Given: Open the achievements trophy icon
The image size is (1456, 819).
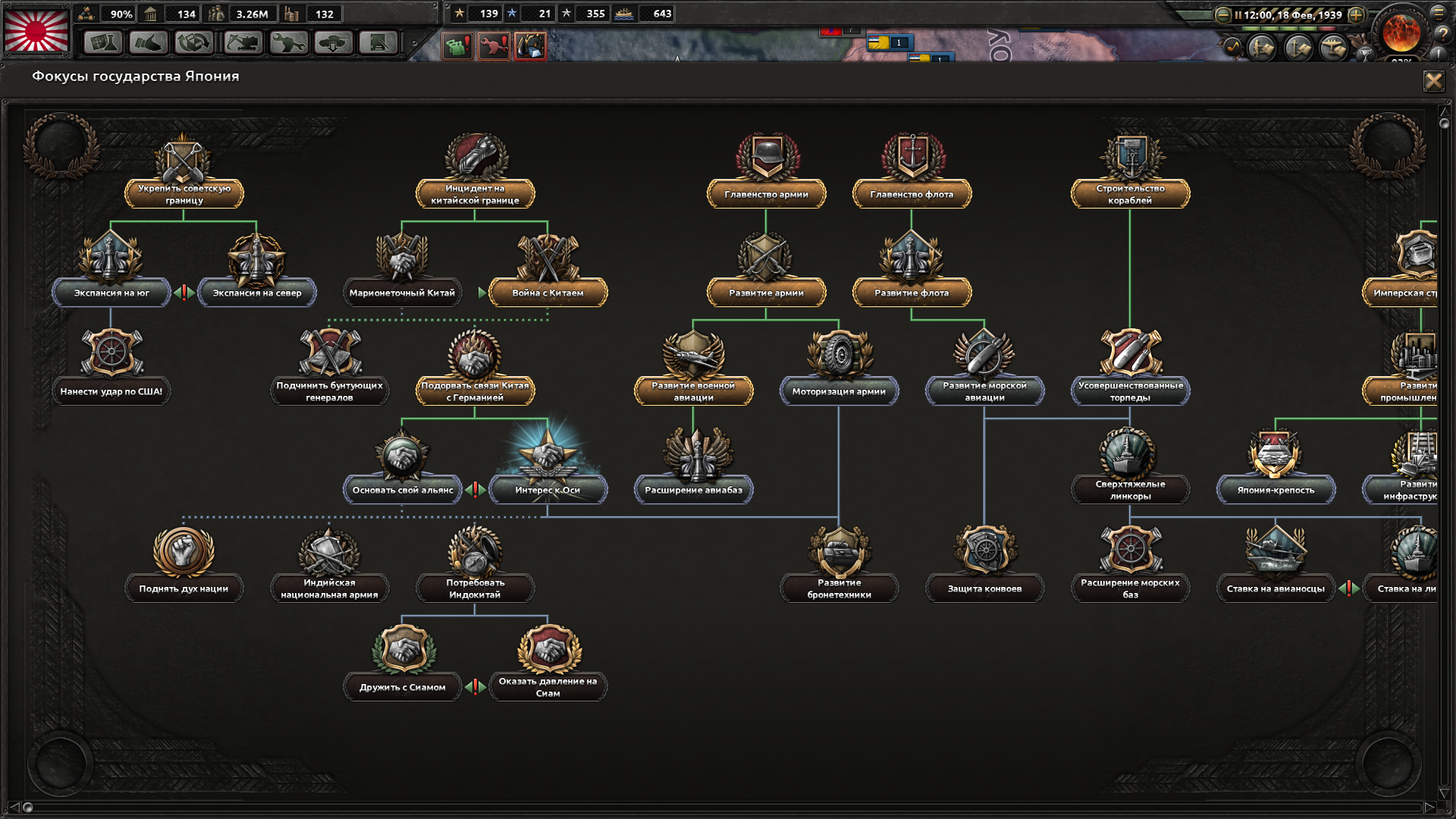Looking at the screenshot, I should [x=1365, y=54].
